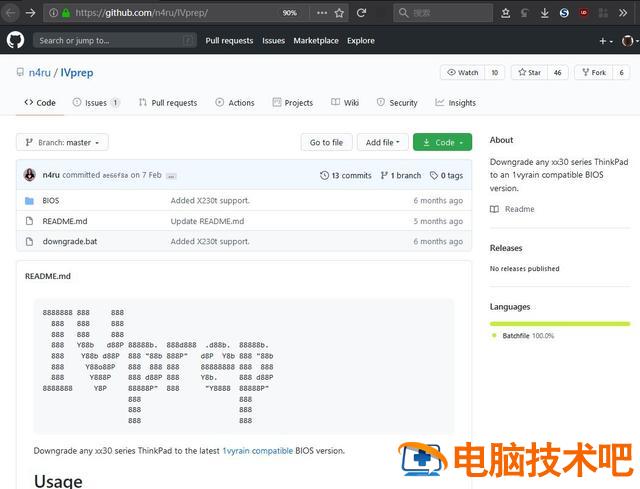Open the Add file dropdown

[x=382, y=142]
